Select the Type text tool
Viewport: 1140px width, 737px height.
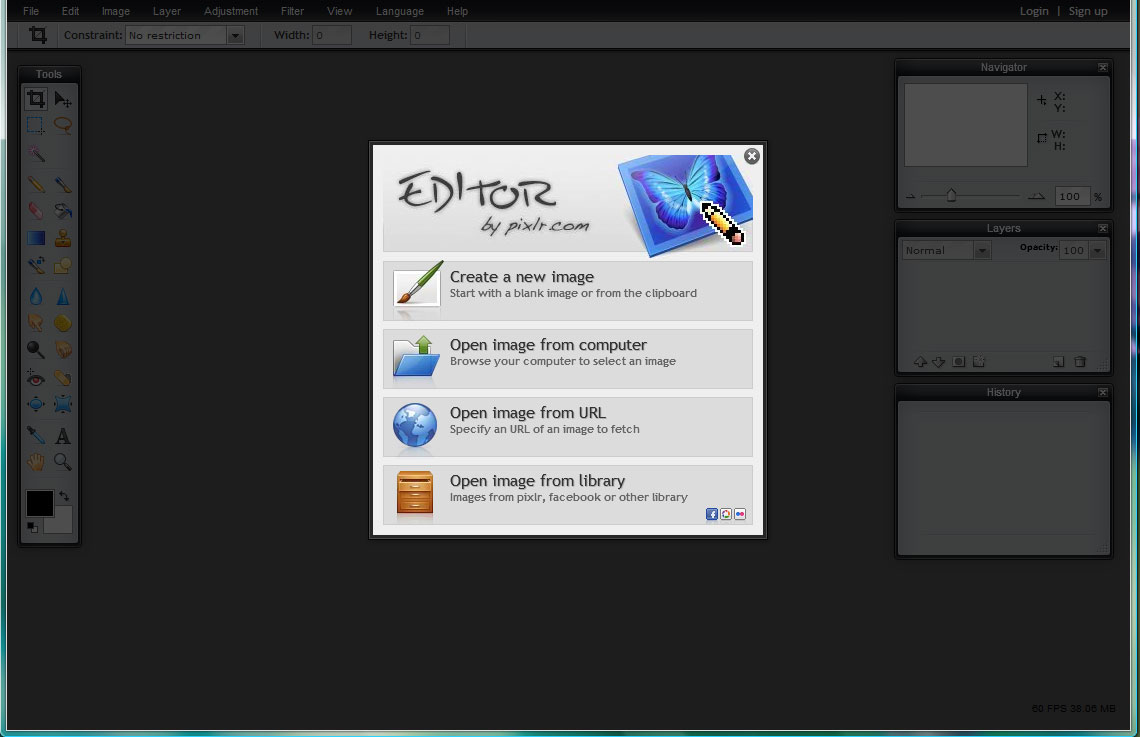(63, 435)
